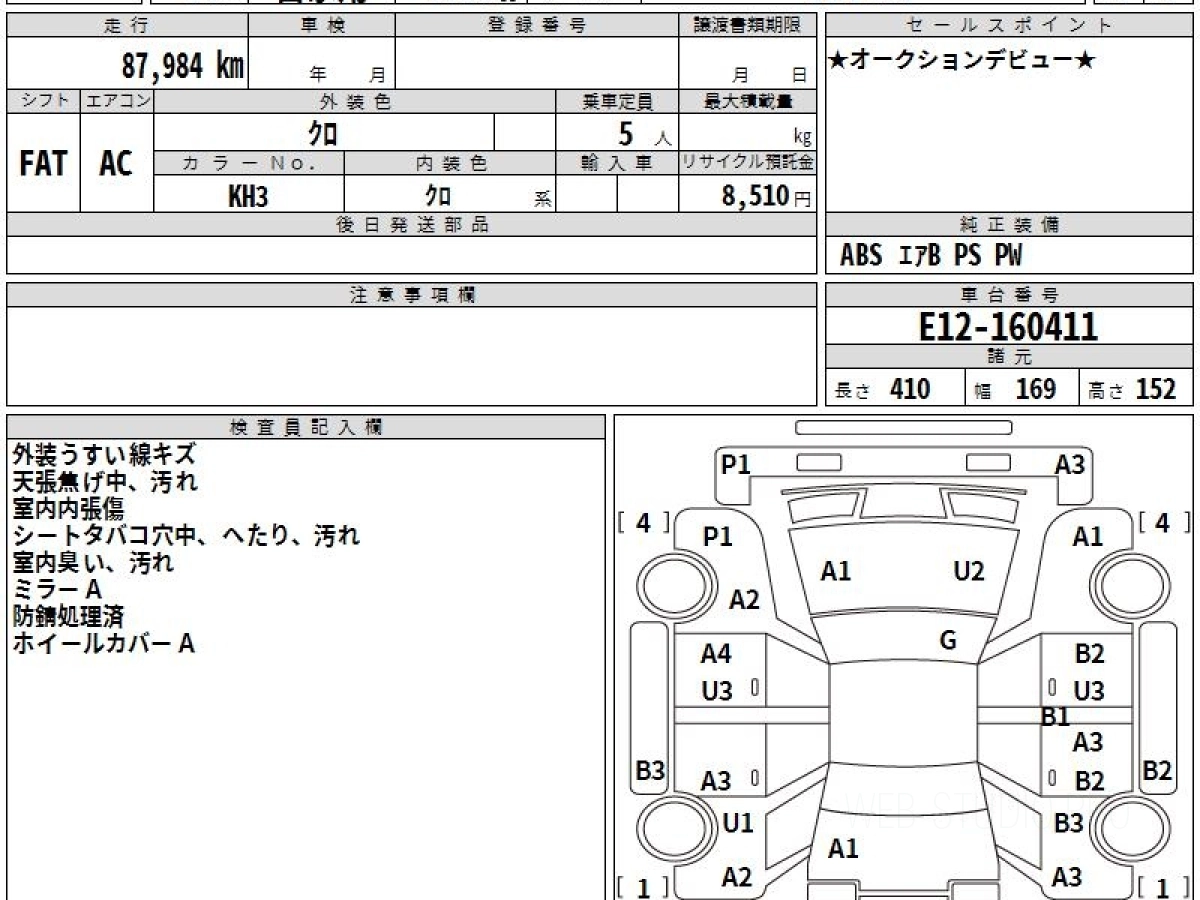Select the 後日発送部品 header
The width and height of the screenshot is (1200, 900).
411,225
